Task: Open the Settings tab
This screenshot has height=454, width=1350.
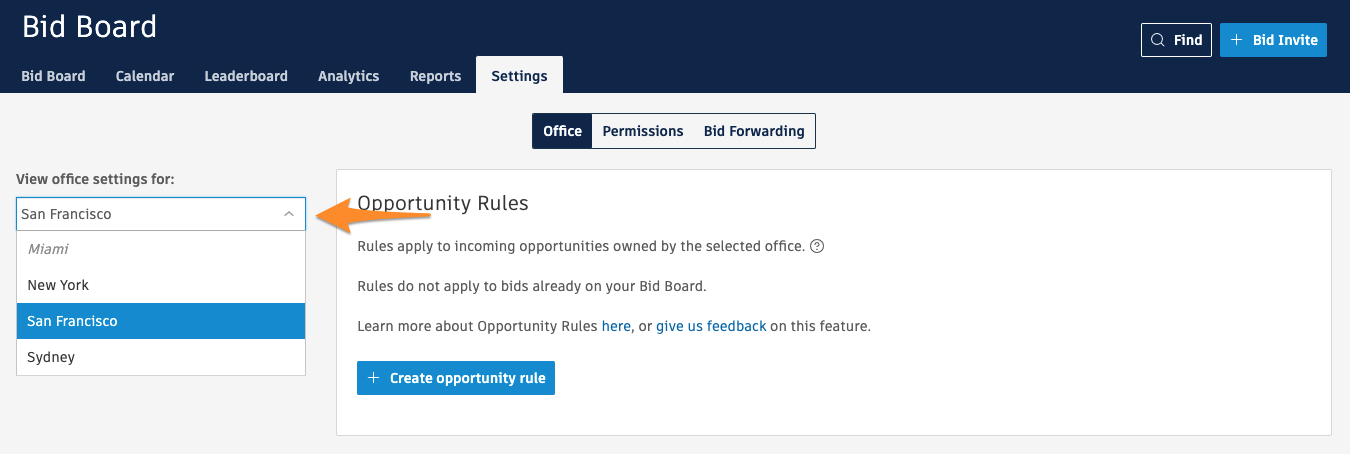Action: pos(519,76)
